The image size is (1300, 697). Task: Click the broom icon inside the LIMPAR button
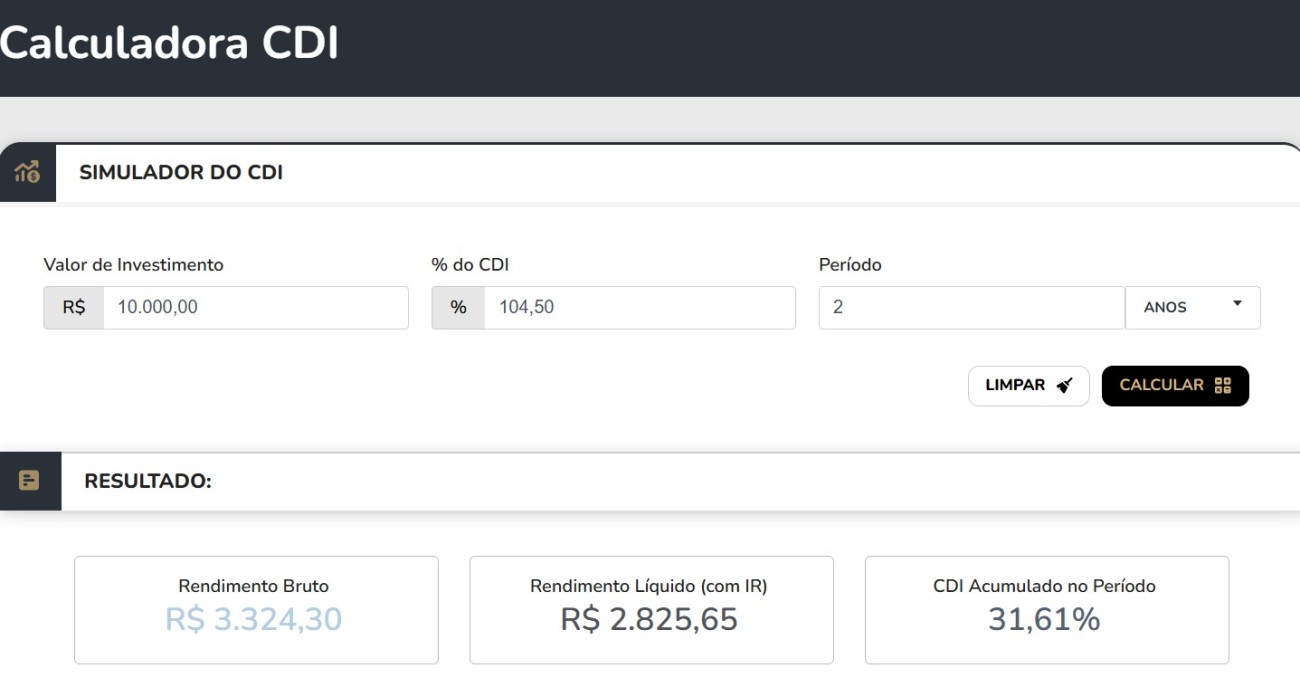1062,385
